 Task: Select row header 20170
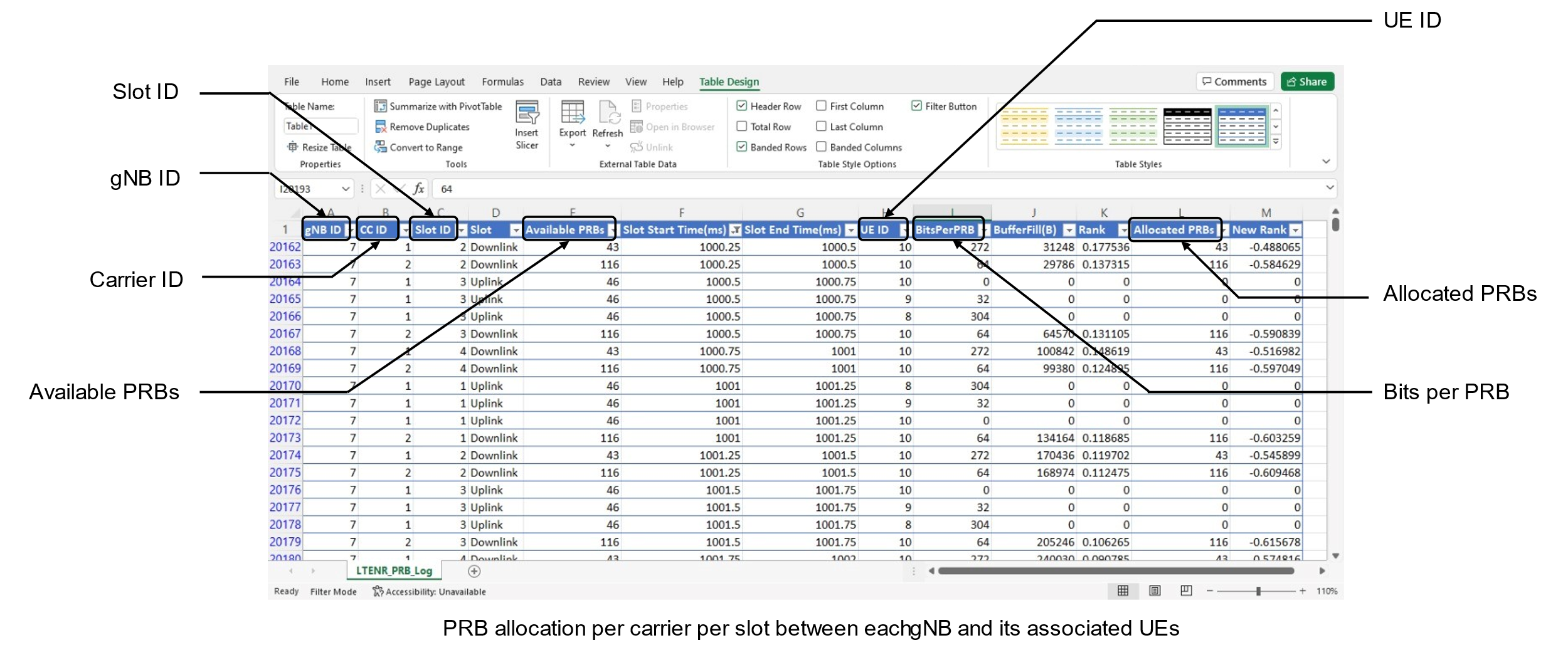(x=285, y=385)
